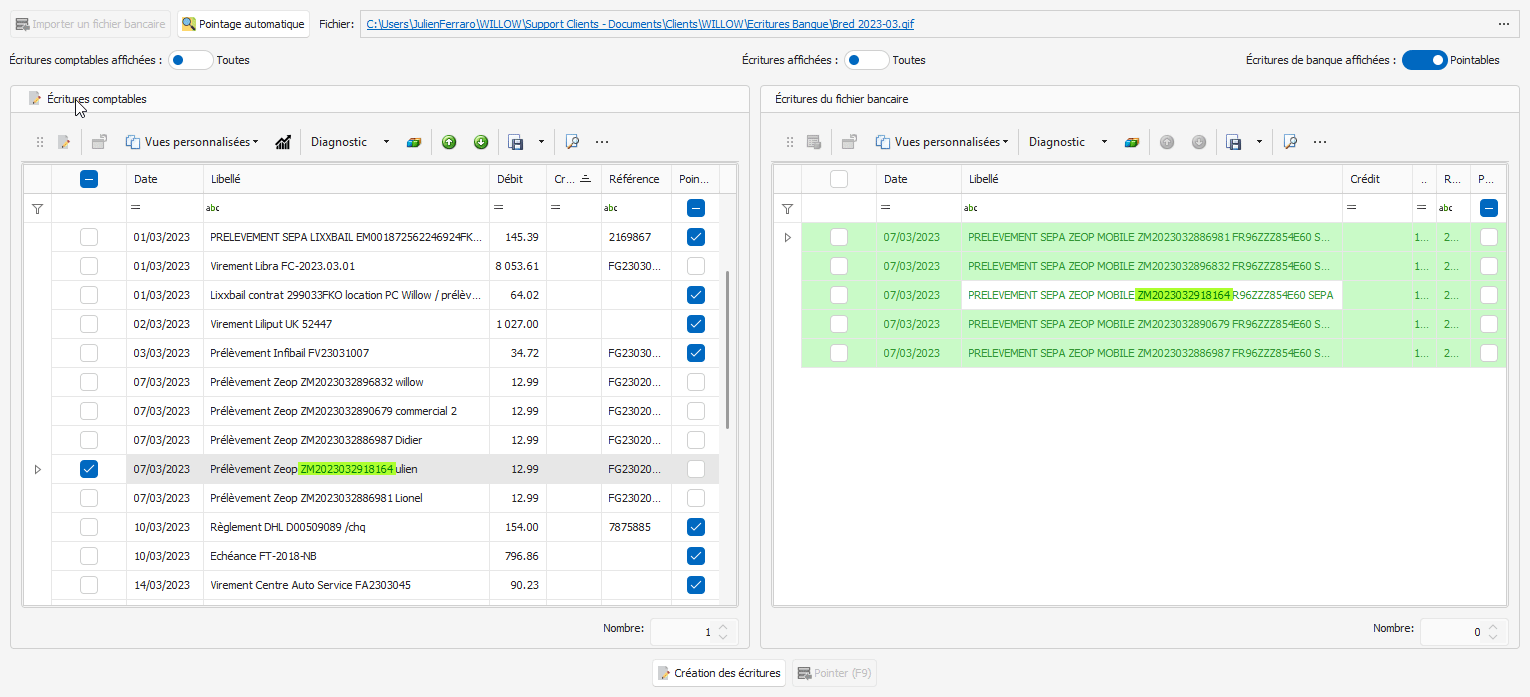Screen dimensions: 1530x697
Task: Select the debit amount 8 053.61
Action: pyautogui.click(x=517, y=266)
